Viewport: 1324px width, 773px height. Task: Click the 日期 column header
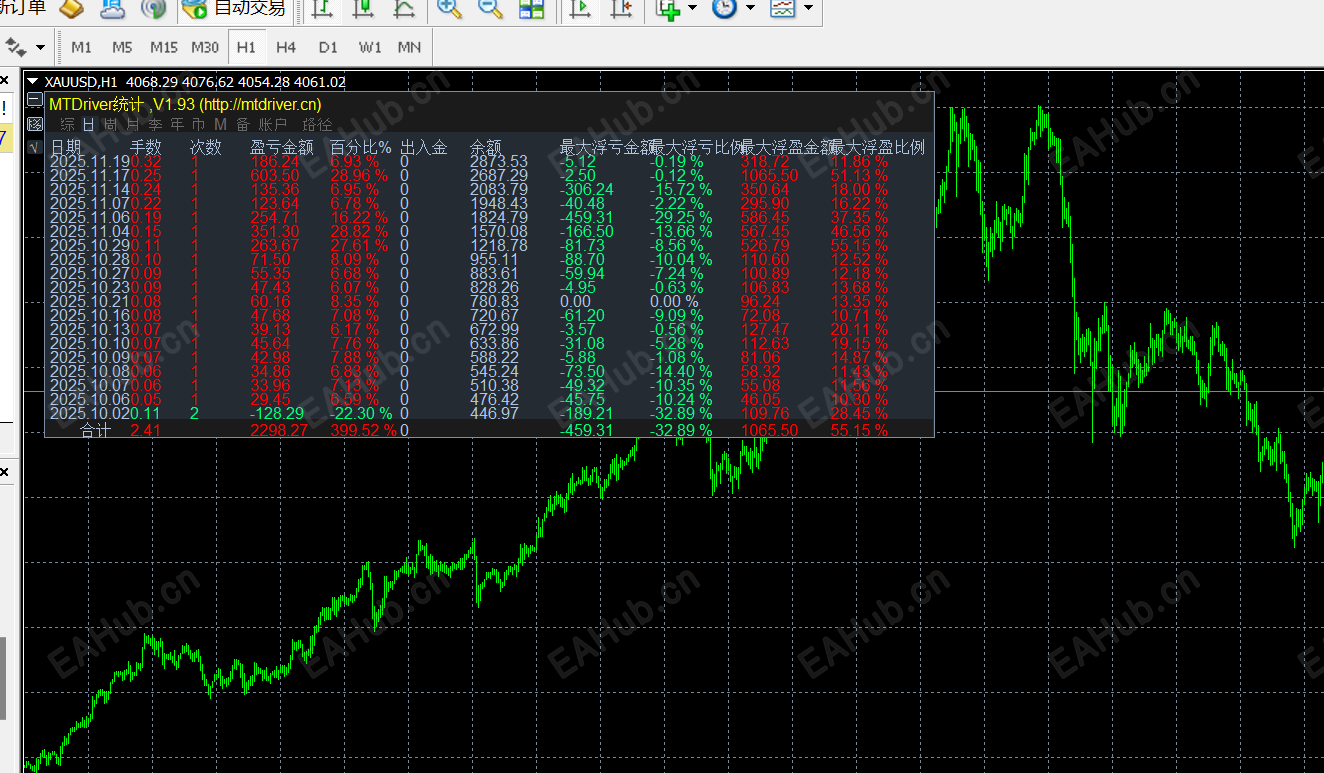(66, 148)
